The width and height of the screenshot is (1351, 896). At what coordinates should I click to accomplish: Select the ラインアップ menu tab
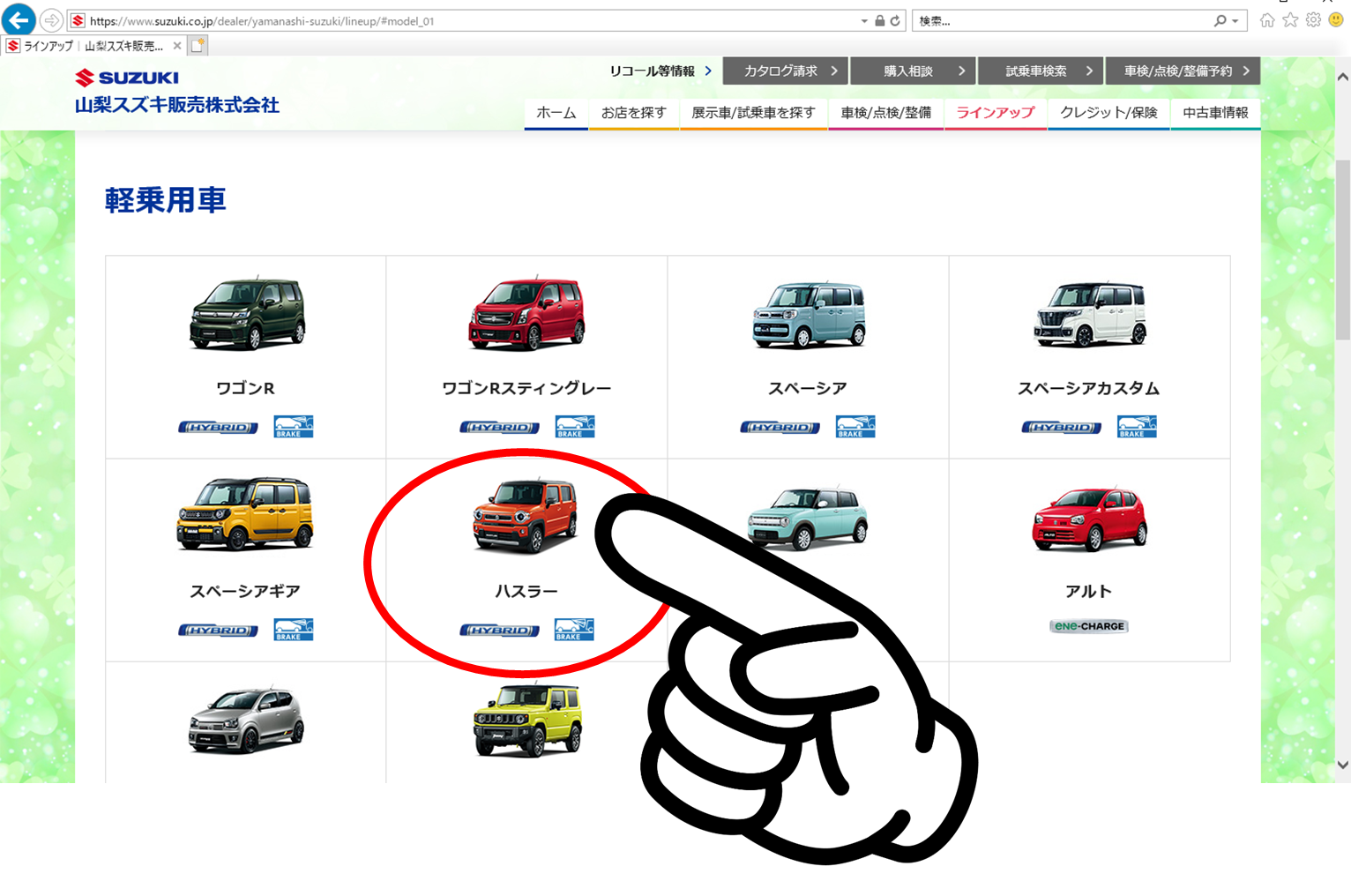(996, 113)
